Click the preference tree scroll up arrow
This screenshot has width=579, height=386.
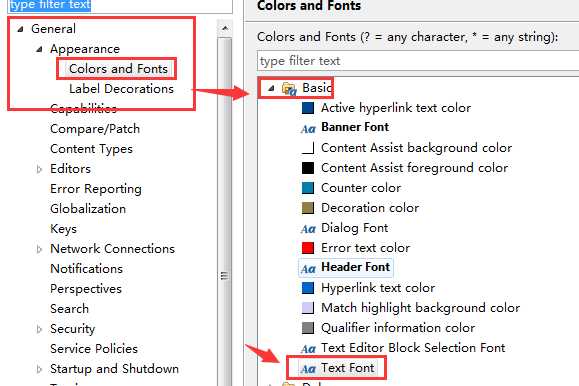pyautogui.click(x=225, y=28)
